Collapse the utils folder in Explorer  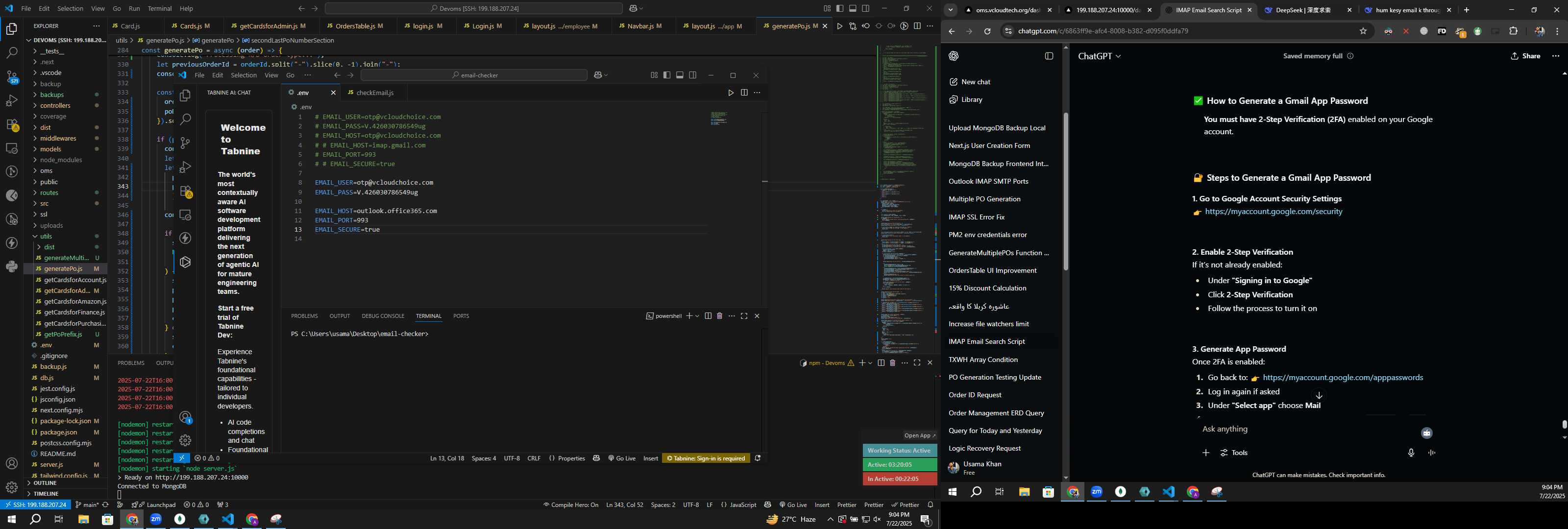click(x=66, y=236)
